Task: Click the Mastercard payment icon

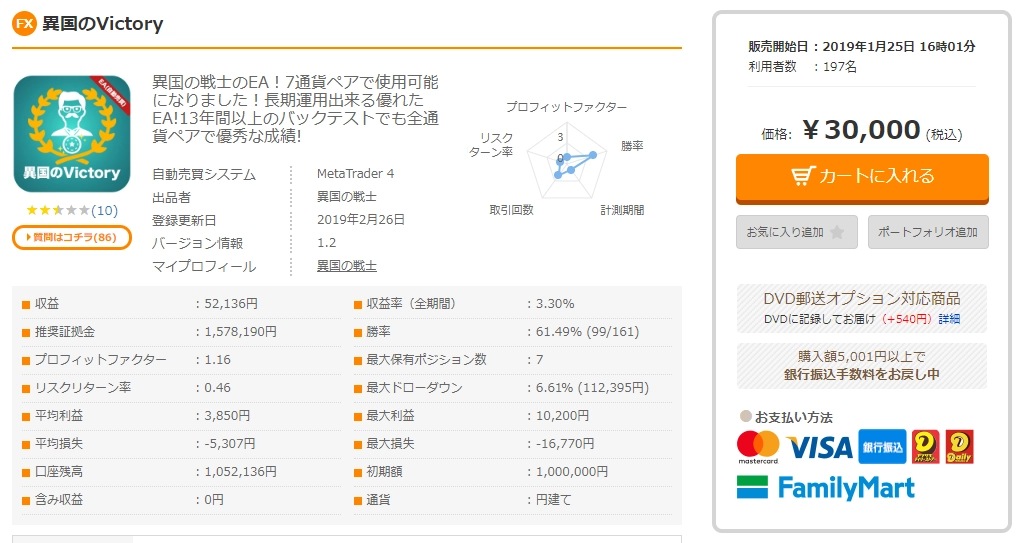Action: pyautogui.click(x=757, y=447)
